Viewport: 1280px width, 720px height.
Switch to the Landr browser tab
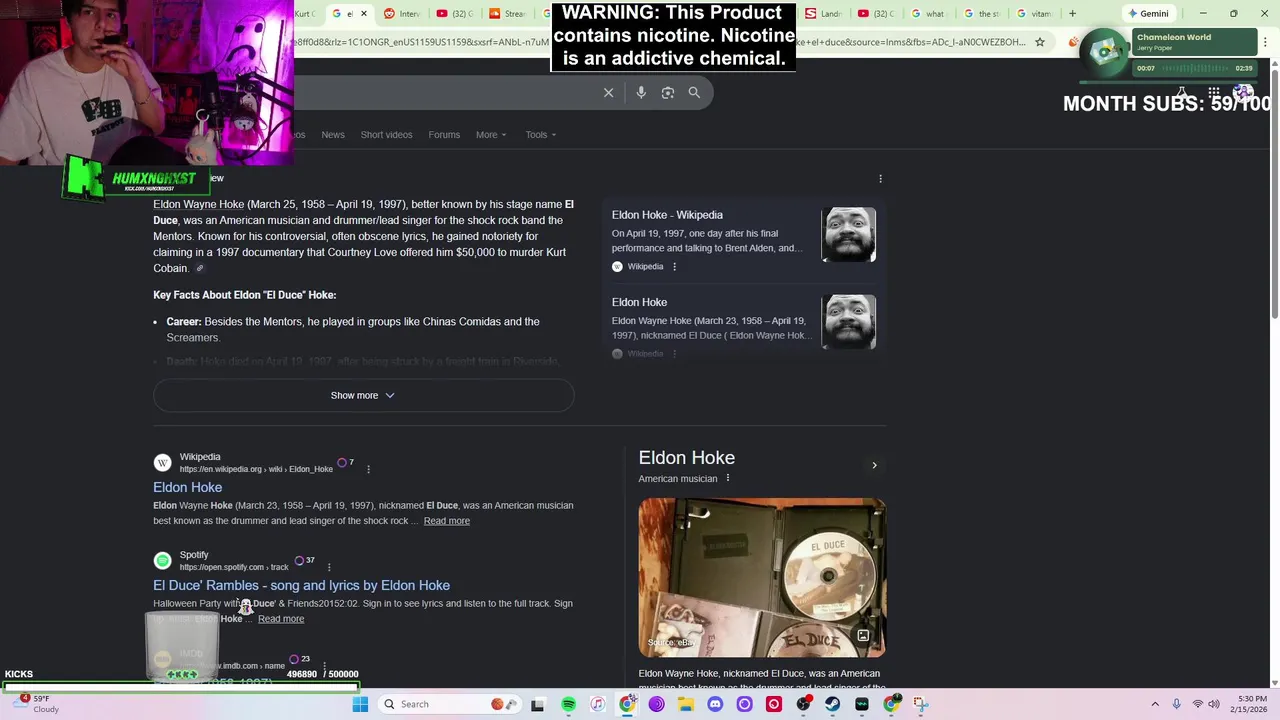(824, 14)
